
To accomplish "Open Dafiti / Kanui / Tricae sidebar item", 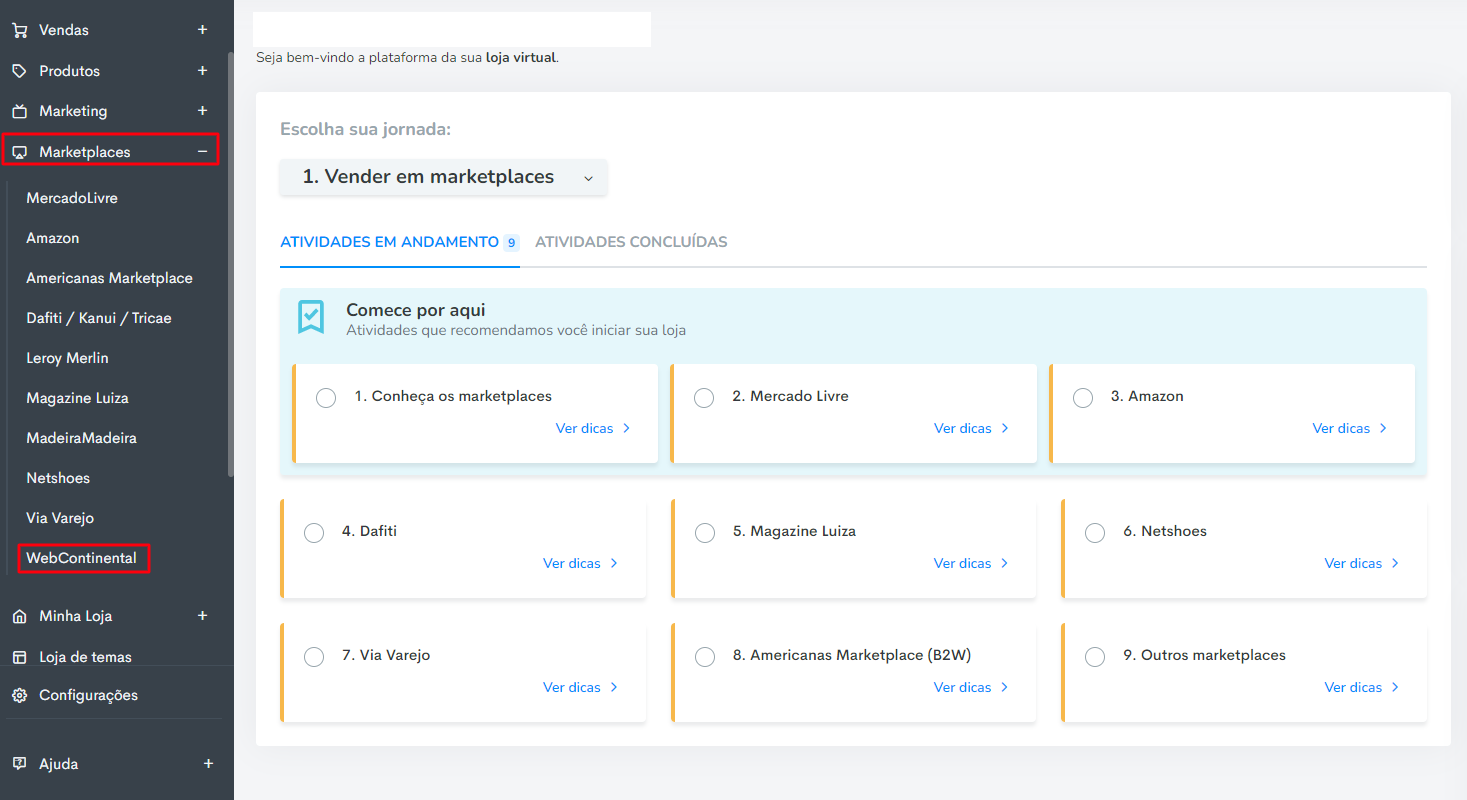I will pos(99,318).
